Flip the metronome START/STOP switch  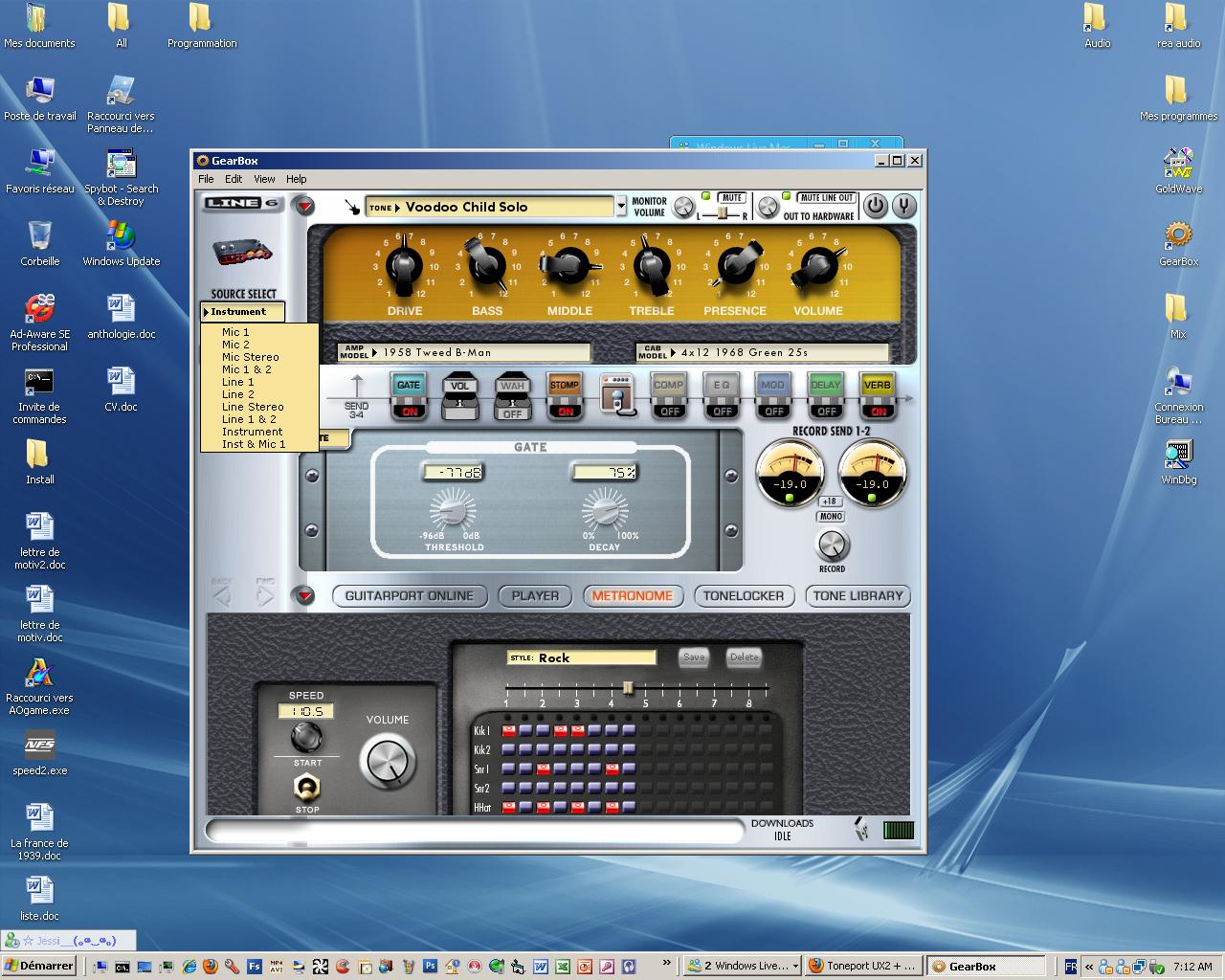click(307, 787)
